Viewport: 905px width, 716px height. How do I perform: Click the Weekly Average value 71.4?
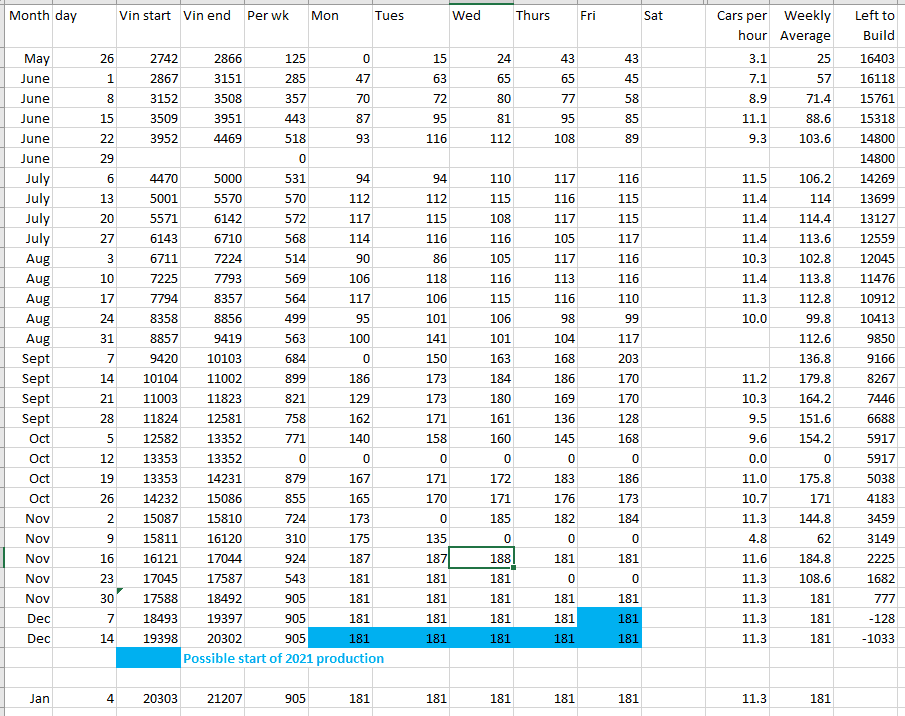(805, 98)
